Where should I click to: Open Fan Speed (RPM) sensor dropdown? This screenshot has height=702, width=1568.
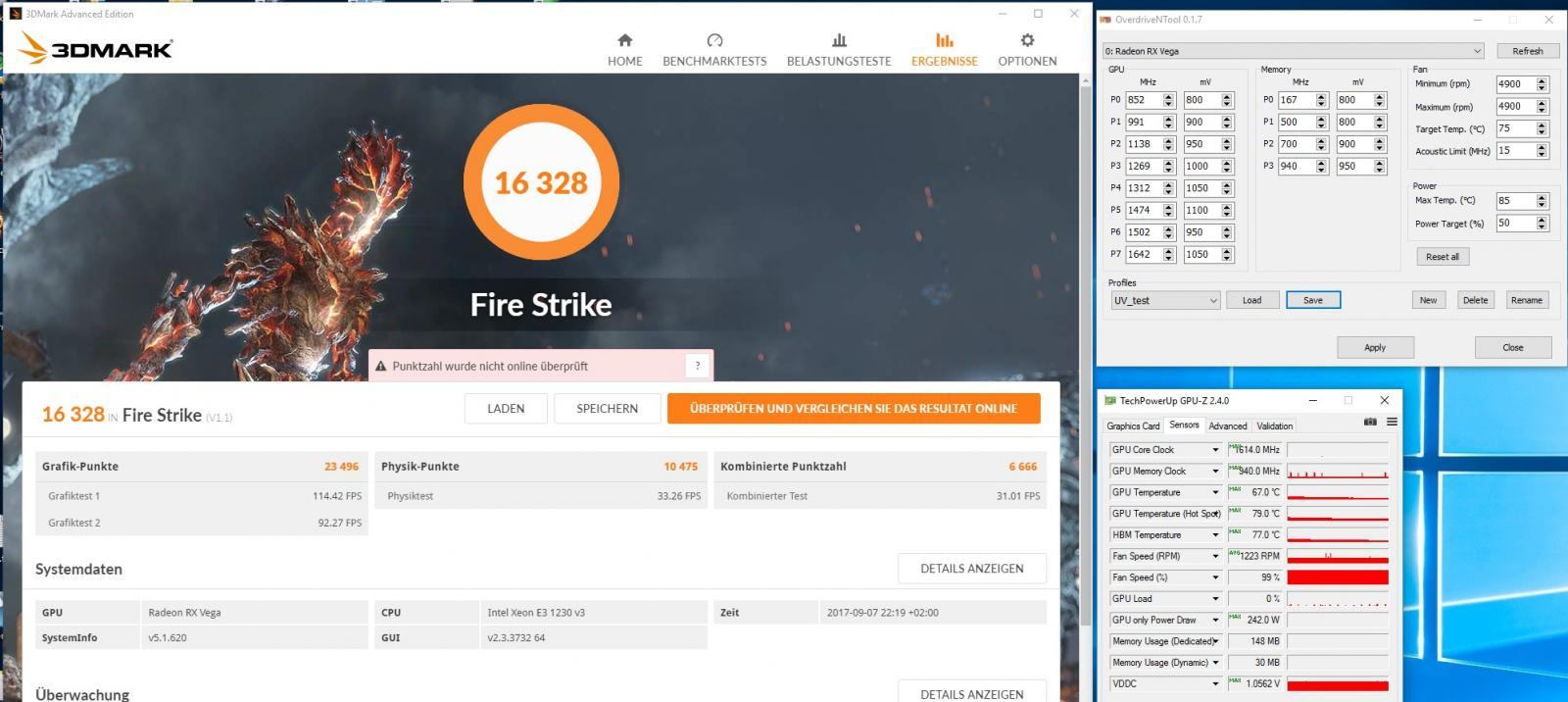coord(1215,556)
